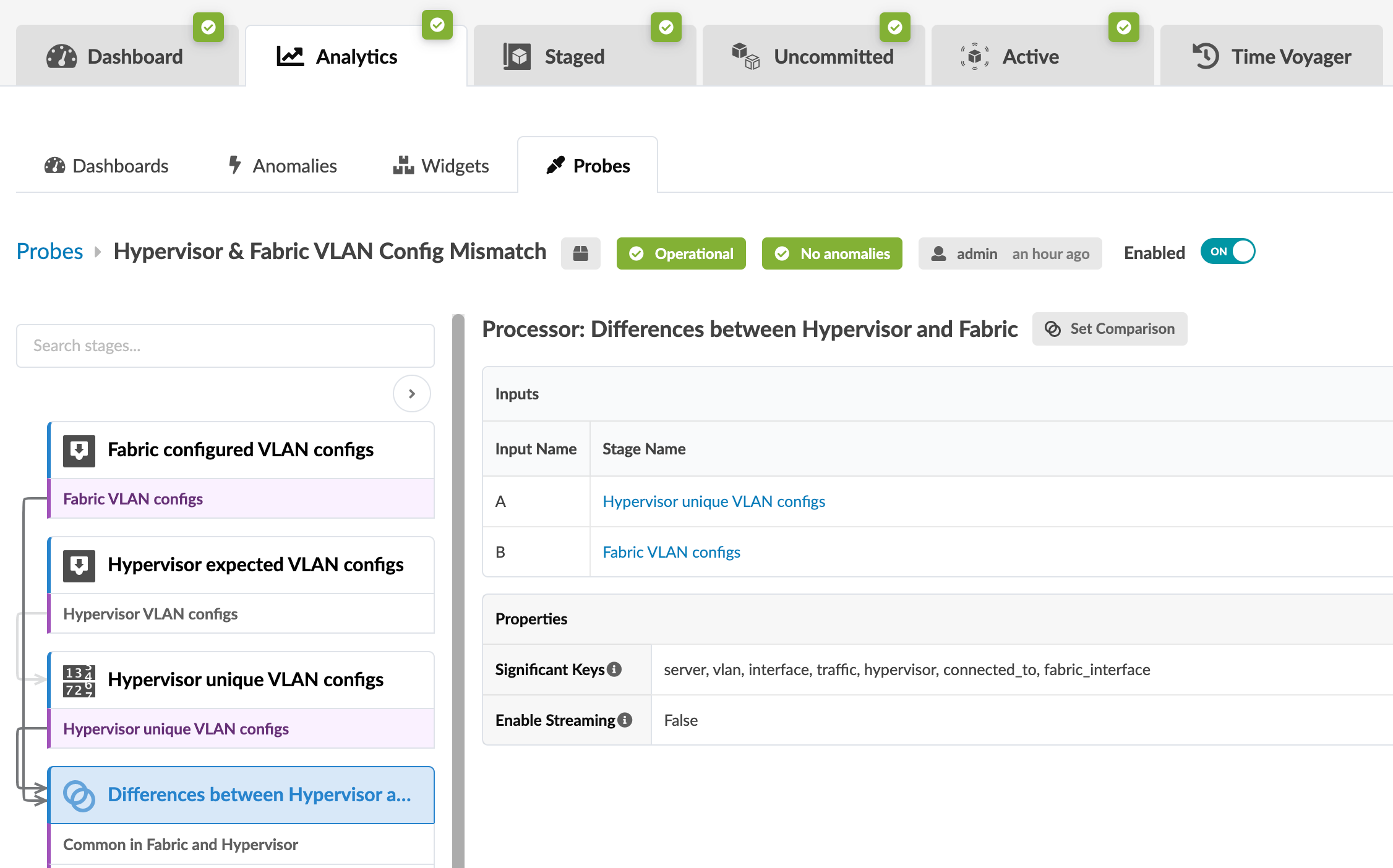This screenshot has width=1393, height=868.
Task: Click the breadcrumb arrow after Probes
Action: pos(98,252)
